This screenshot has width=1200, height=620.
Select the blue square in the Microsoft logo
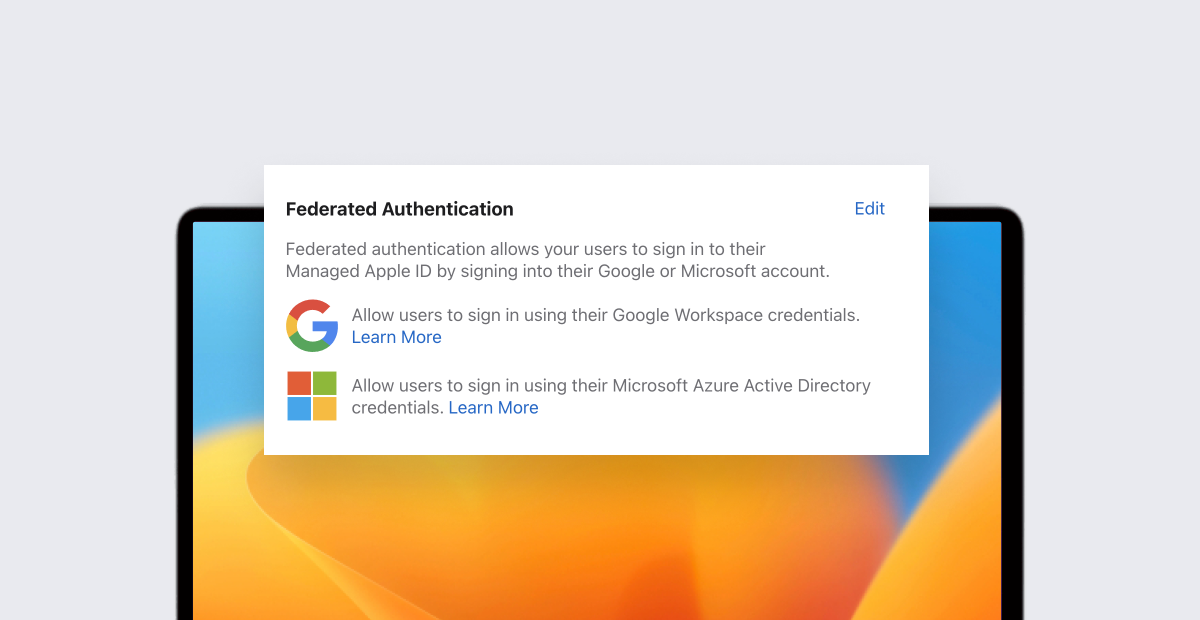(300, 407)
